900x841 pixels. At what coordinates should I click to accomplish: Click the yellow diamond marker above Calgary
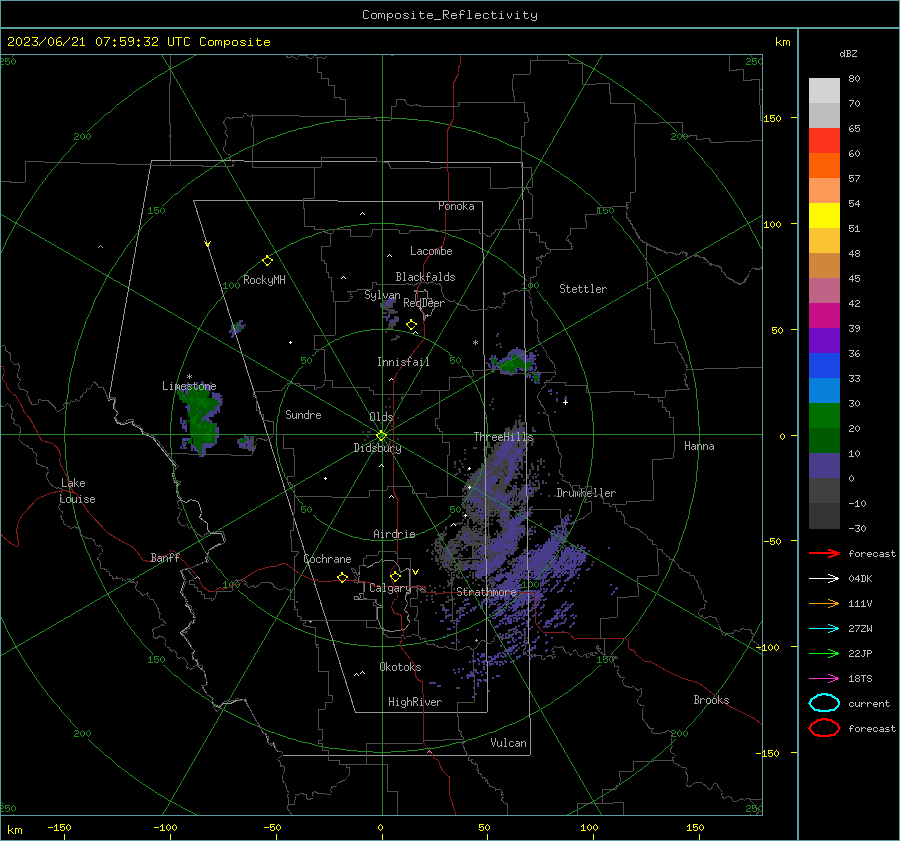395,576
